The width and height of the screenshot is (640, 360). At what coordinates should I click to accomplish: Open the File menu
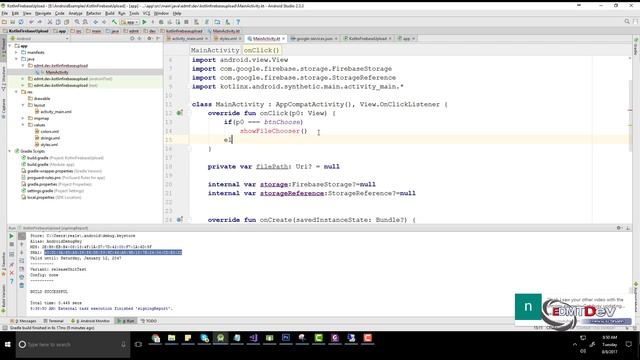(4, 13)
